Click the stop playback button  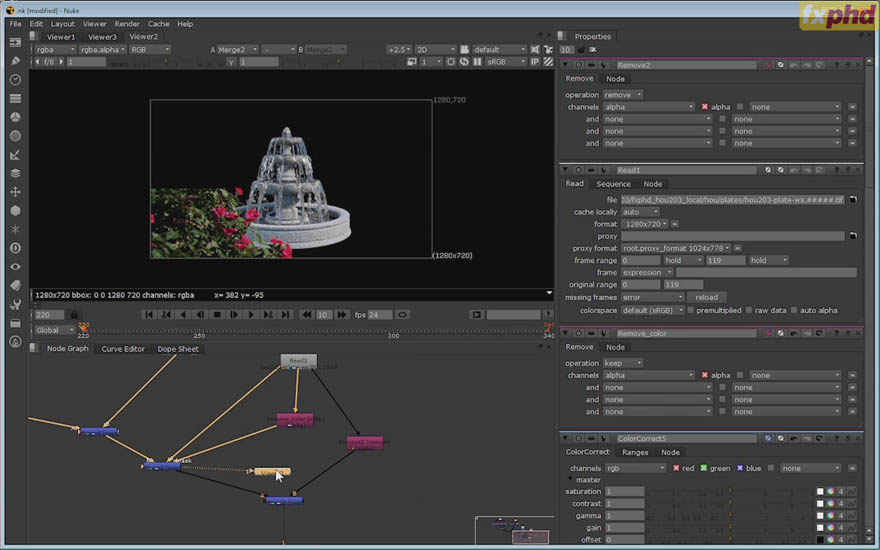[x=217, y=315]
